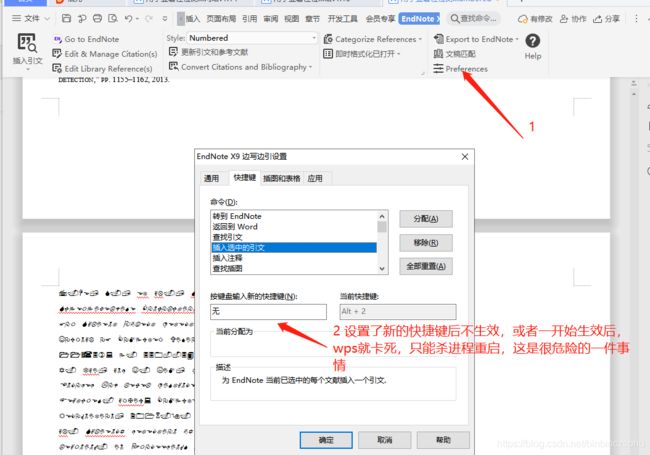Select 转到 EndNote in command list
Image resolution: width=650 pixels, height=455 pixels.
pos(294,216)
